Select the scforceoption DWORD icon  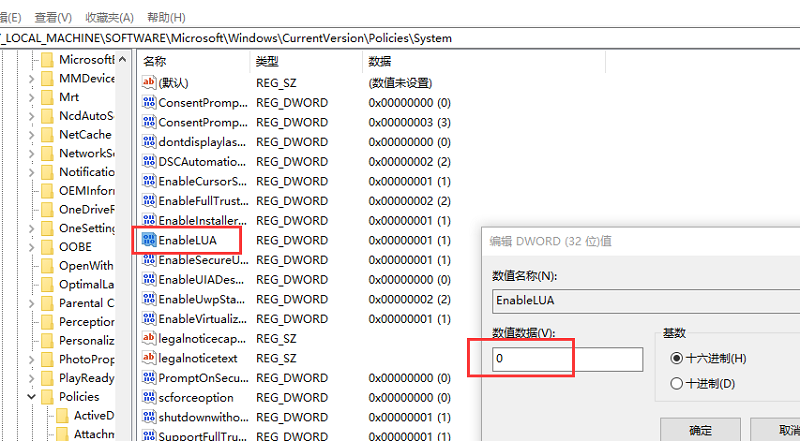[x=149, y=397]
